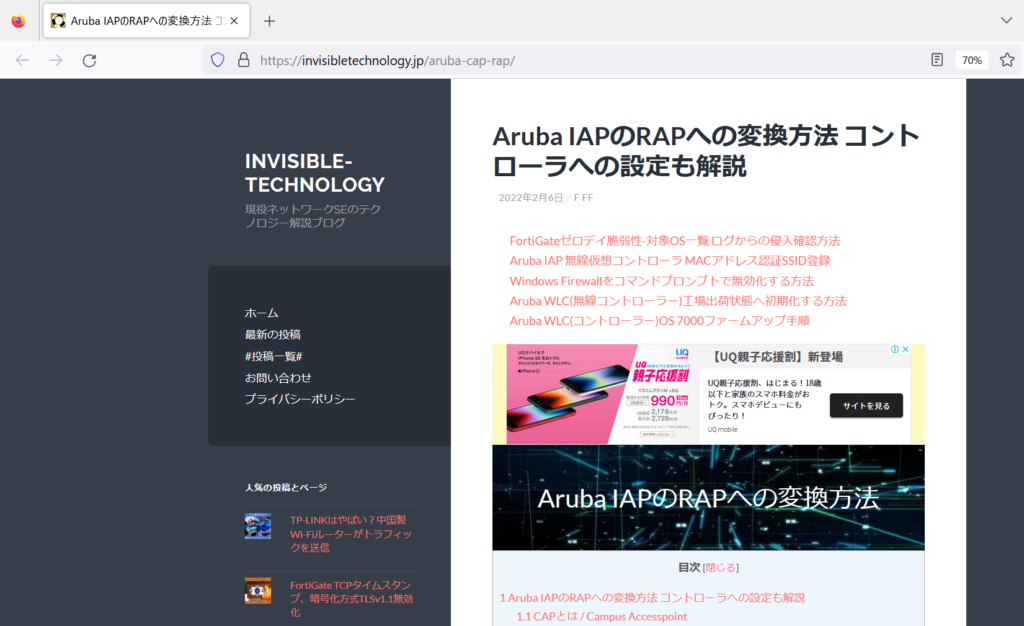Open the【UQ親子応援割】新登場 ad headline
1024x626 pixels.
[775, 357]
